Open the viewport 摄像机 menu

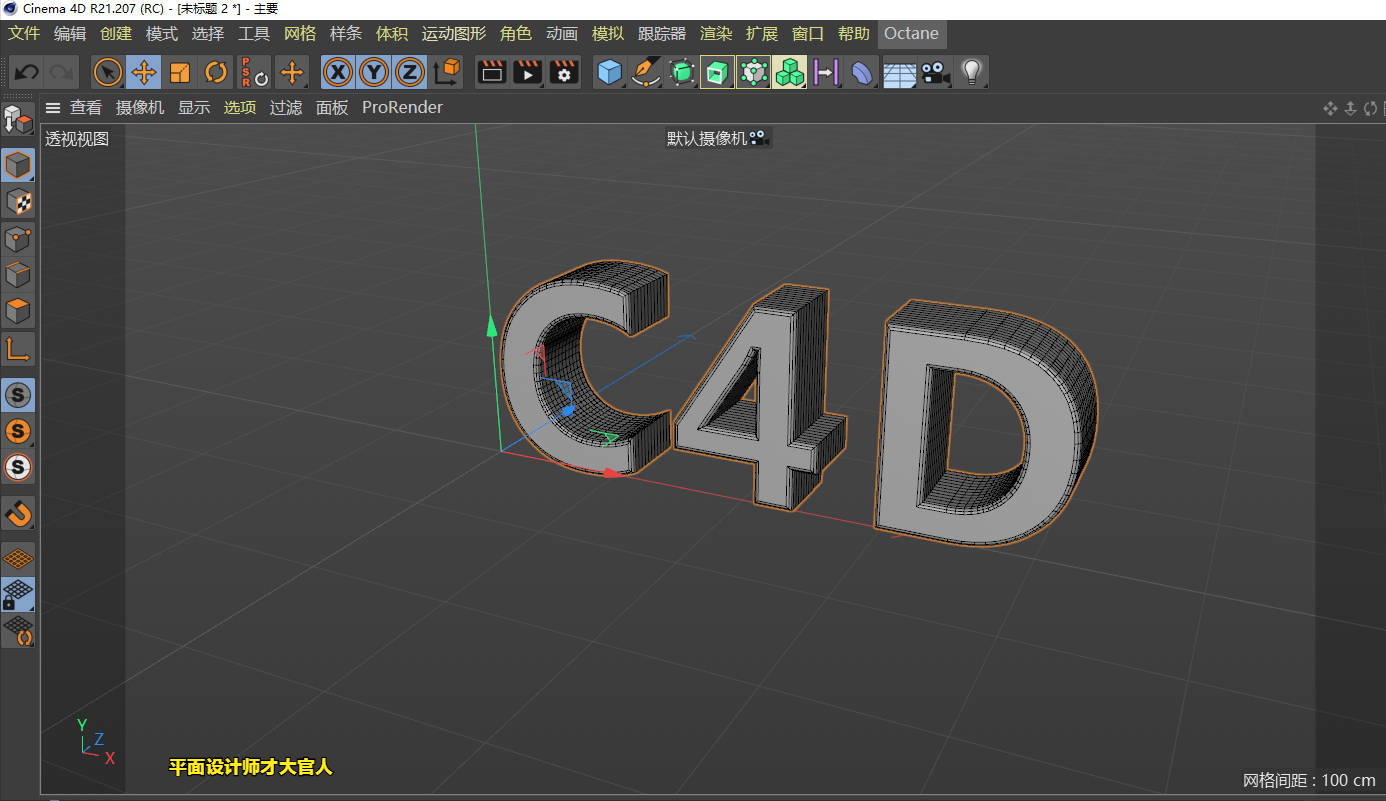(x=140, y=108)
